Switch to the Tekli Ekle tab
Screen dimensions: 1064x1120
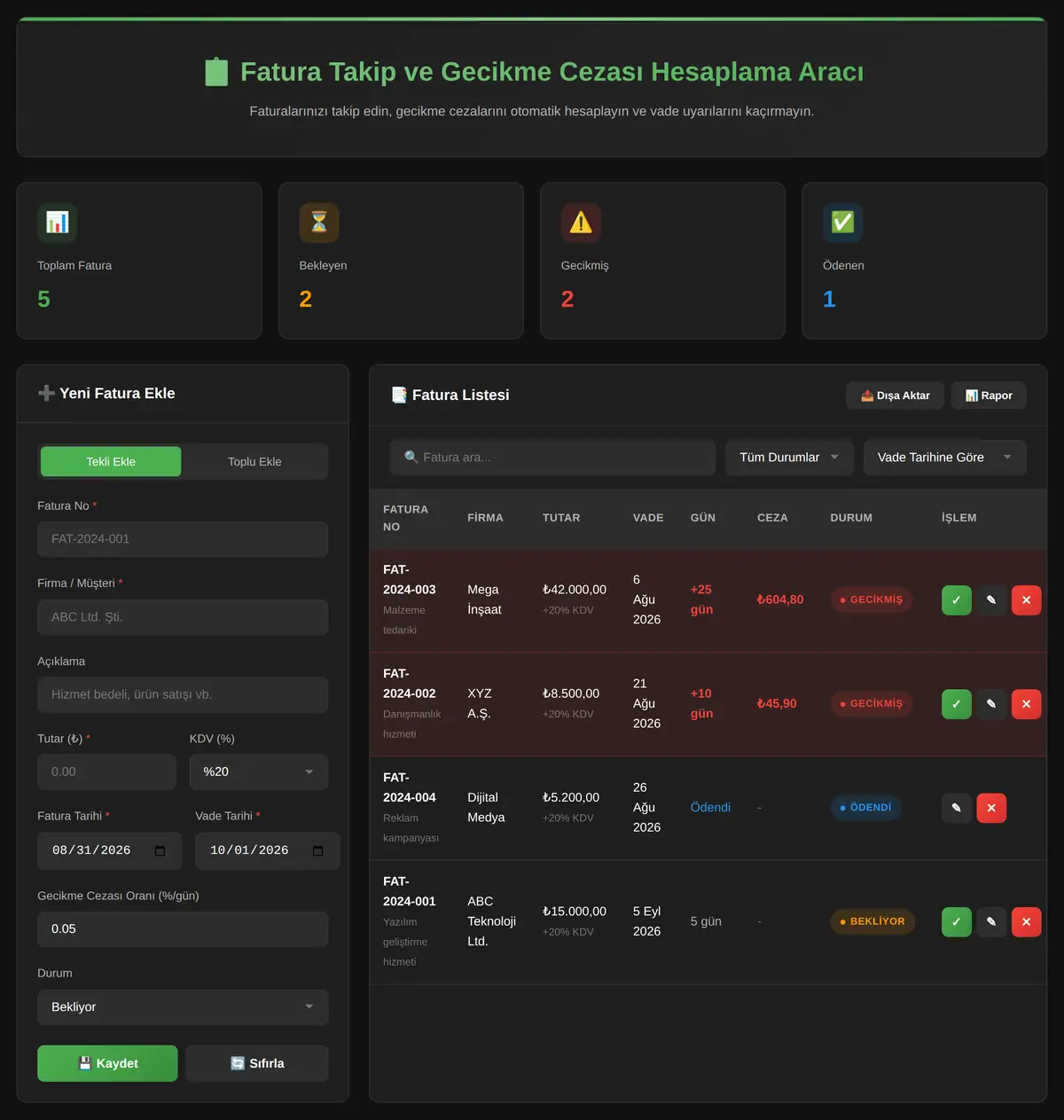pos(111,462)
